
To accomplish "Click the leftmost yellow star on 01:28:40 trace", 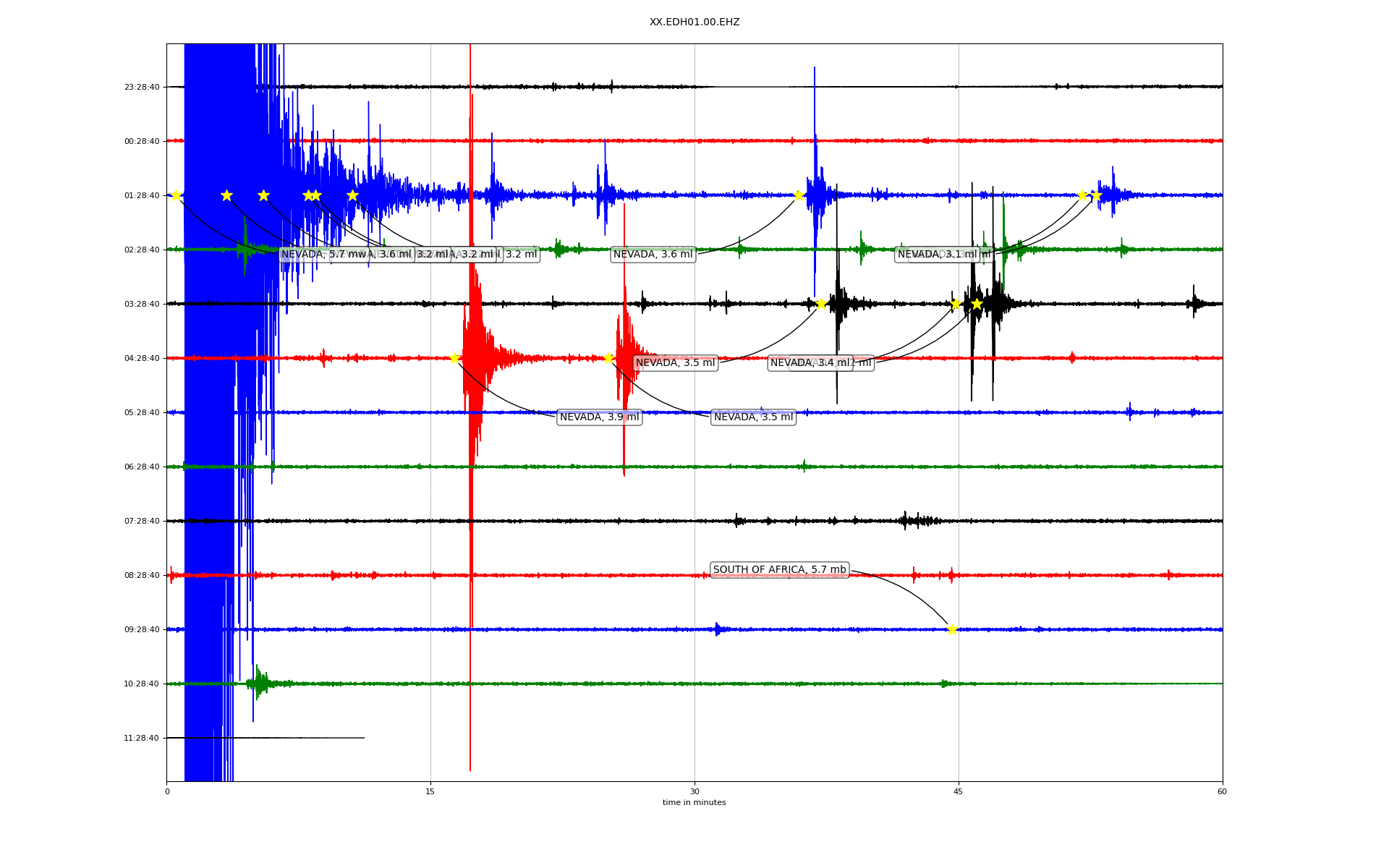I will click(x=176, y=195).
